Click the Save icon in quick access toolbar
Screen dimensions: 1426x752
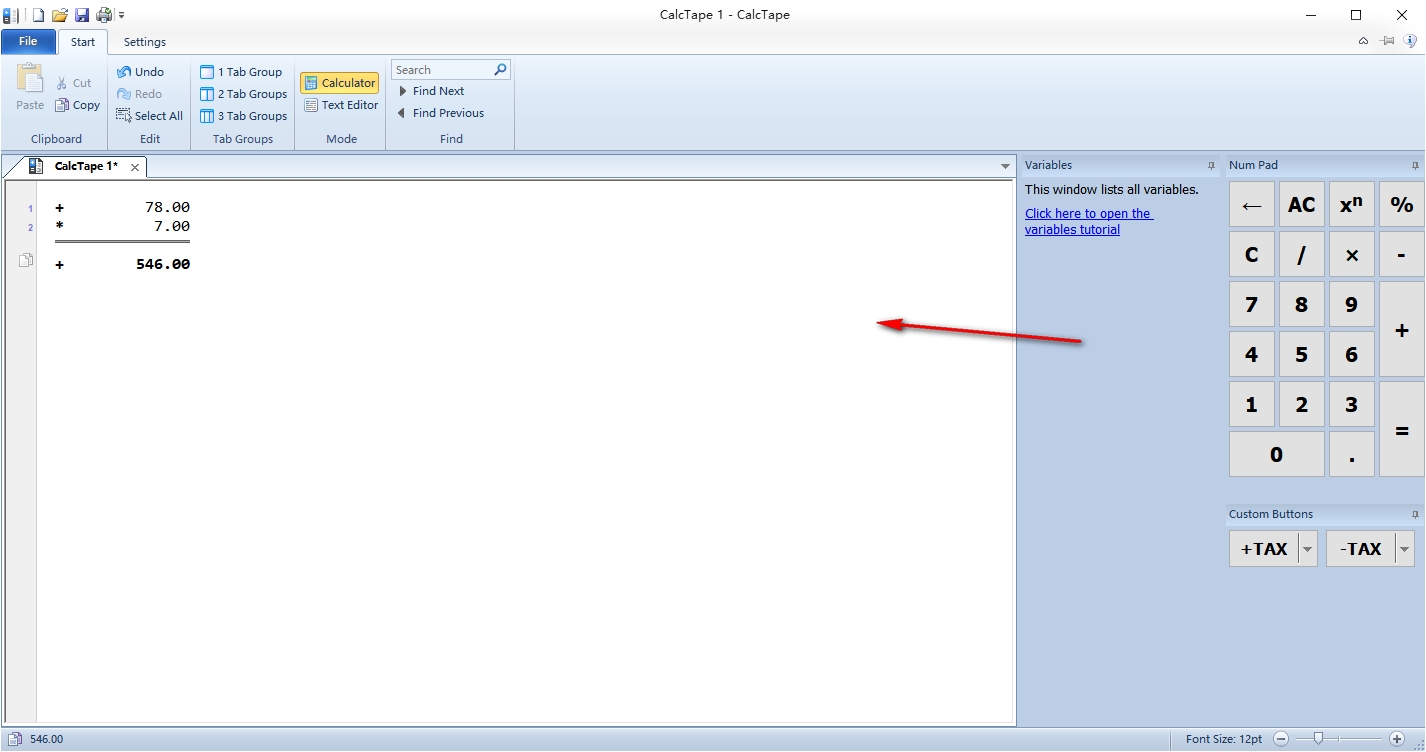point(82,15)
